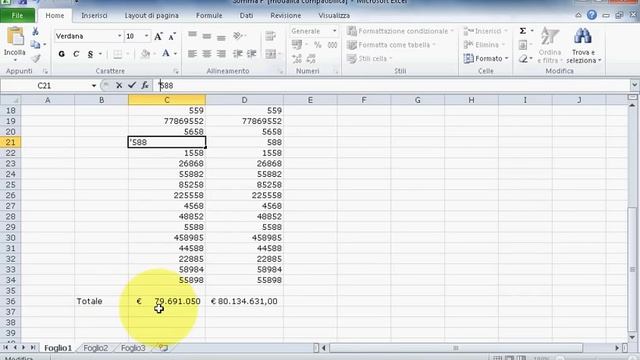Click the accounting currency format icon

[297, 44]
